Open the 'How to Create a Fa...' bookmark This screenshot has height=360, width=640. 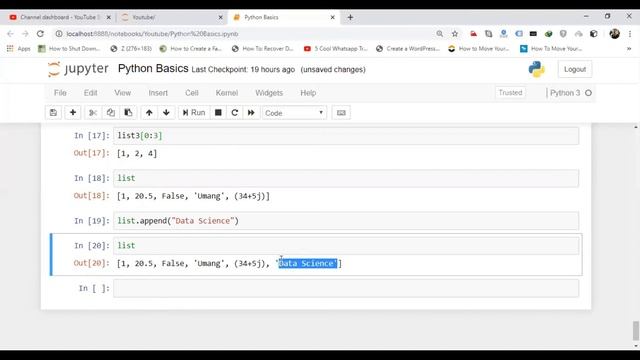point(191,49)
